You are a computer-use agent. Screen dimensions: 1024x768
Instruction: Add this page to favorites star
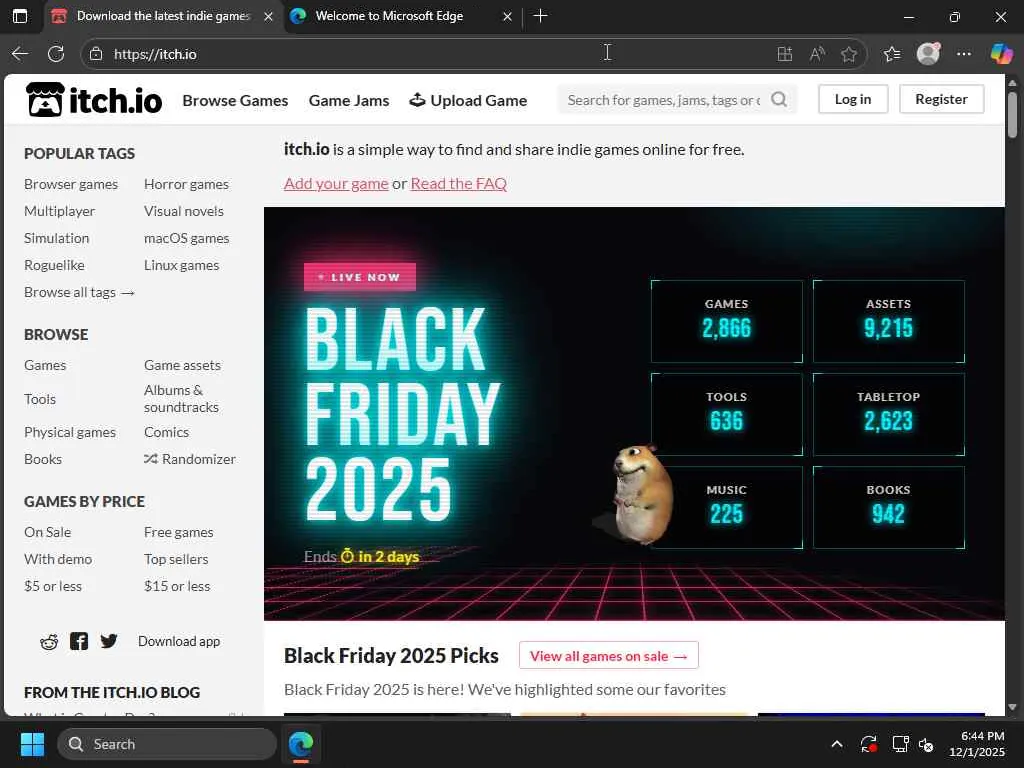coord(849,54)
